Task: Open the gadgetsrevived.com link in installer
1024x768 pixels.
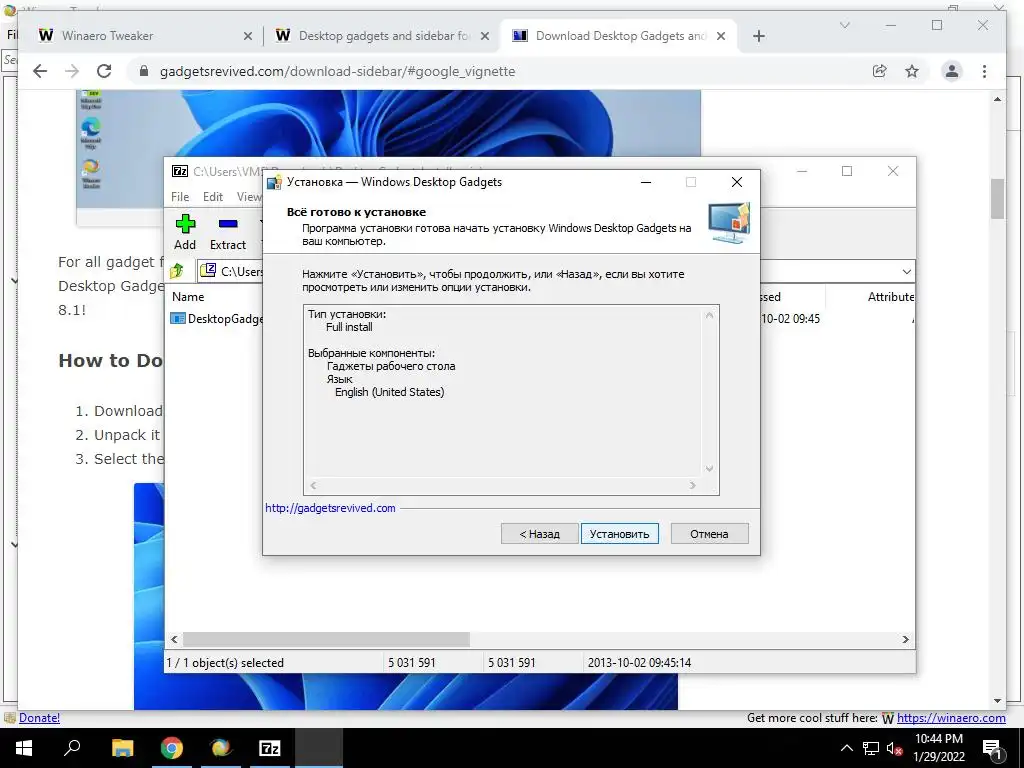Action: coord(330,508)
